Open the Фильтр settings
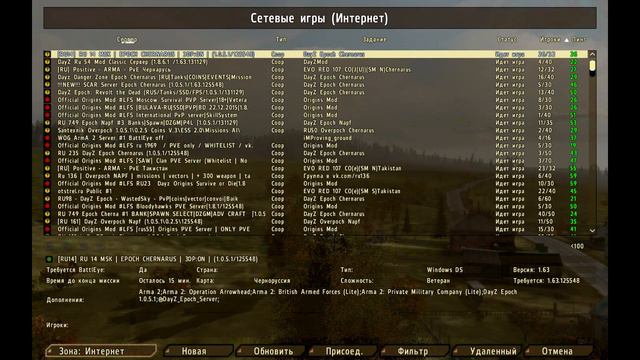The height and width of the screenshot is (360, 640). coord(414,351)
